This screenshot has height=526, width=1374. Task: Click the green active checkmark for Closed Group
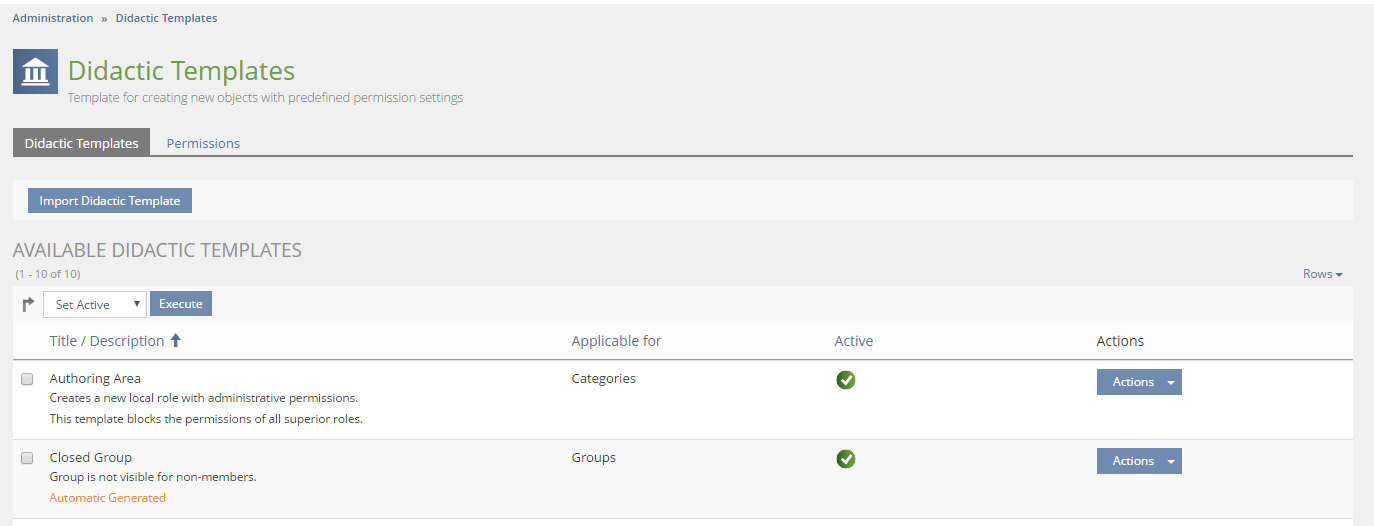point(846,459)
